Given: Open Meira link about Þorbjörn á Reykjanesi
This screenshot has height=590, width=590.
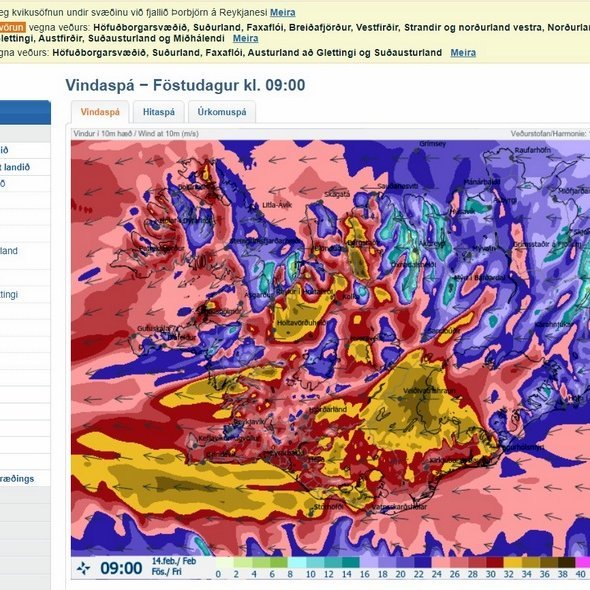Looking at the screenshot, I should (x=283, y=12).
